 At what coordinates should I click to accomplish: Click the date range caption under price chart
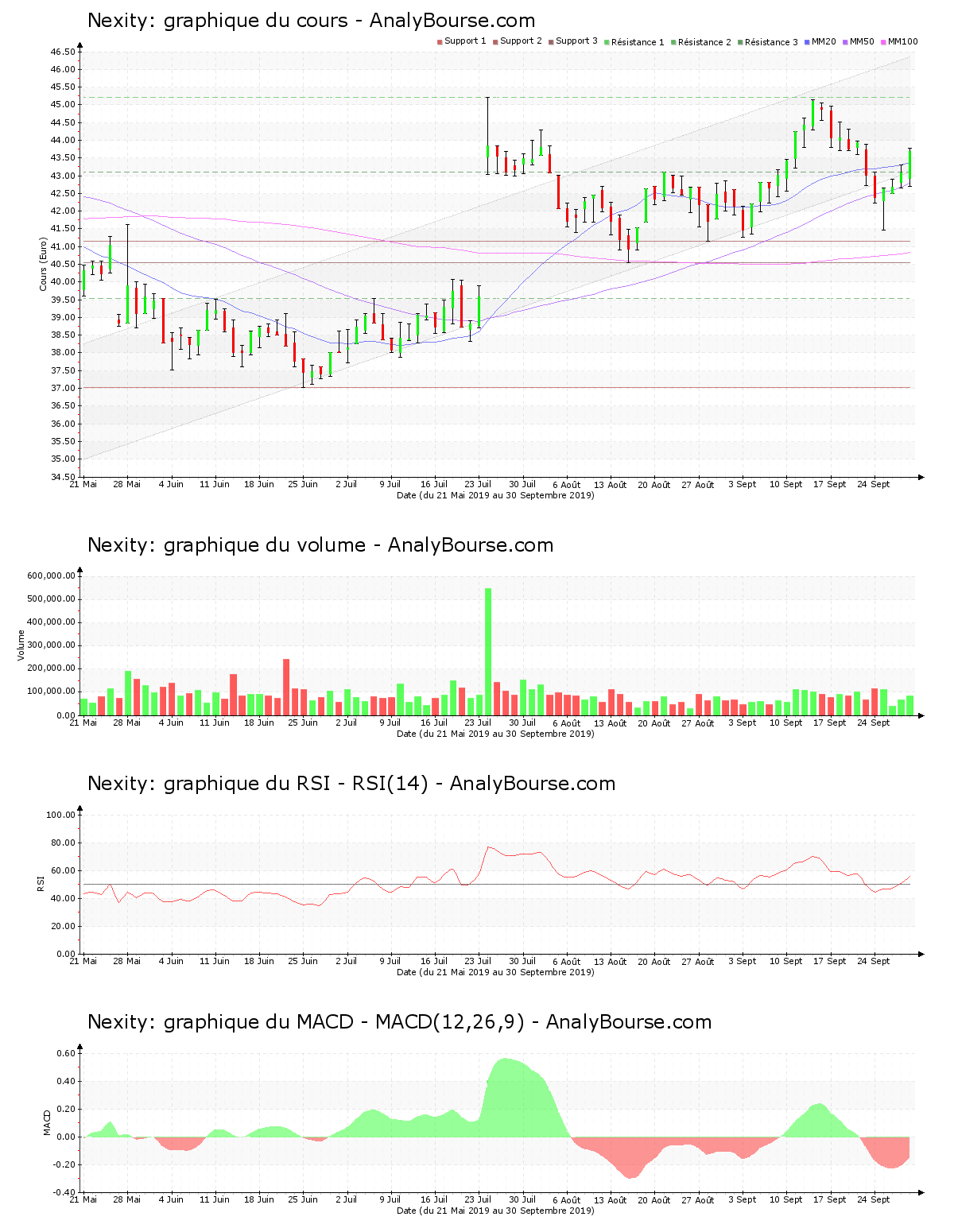(x=495, y=495)
